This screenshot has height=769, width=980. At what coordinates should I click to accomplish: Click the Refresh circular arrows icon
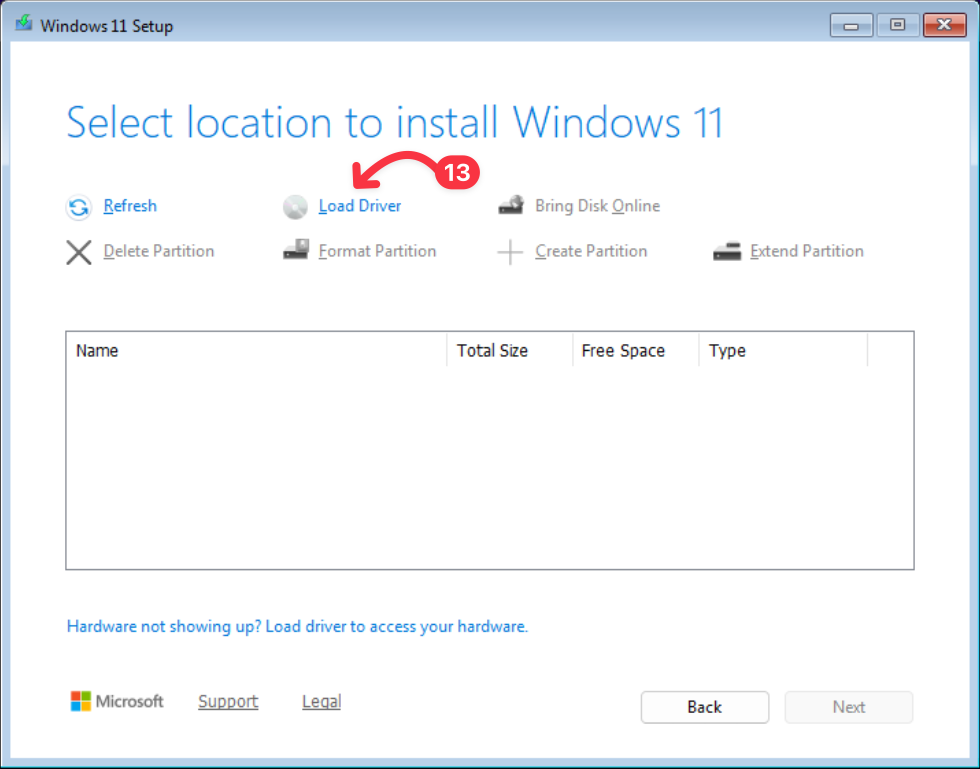(x=79, y=207)
